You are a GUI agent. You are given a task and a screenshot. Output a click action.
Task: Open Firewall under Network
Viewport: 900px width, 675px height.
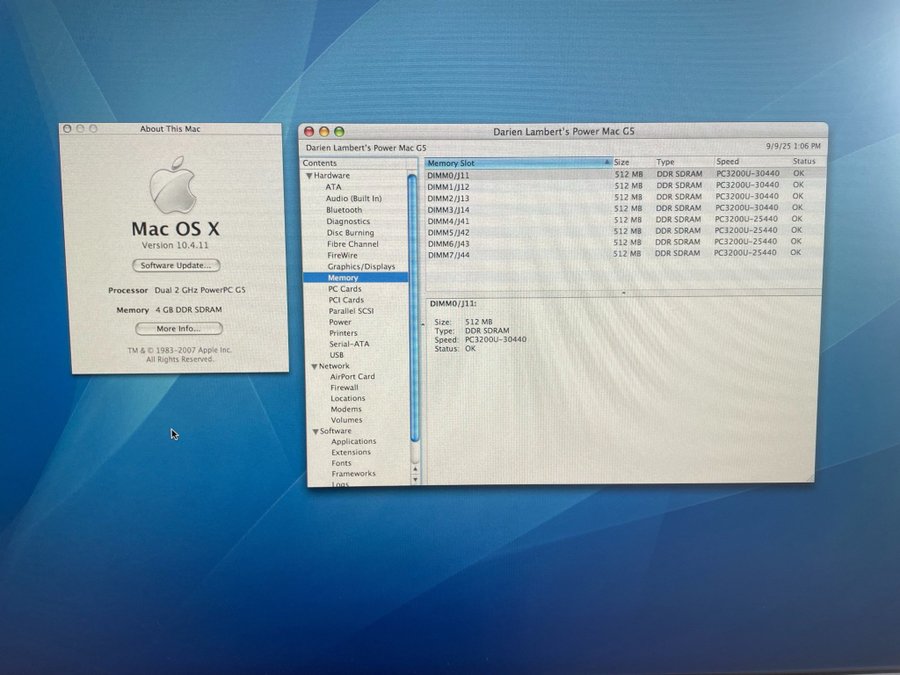tap(344, 387)
